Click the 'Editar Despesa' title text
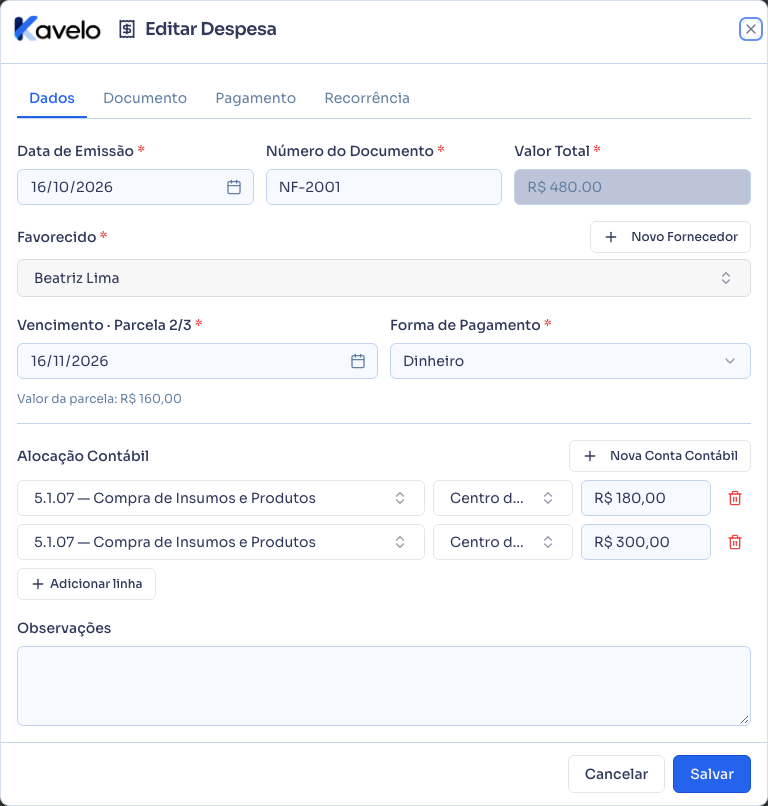This screenshot has height=806, width=768. pyautogui.click(x=211, y=29)
